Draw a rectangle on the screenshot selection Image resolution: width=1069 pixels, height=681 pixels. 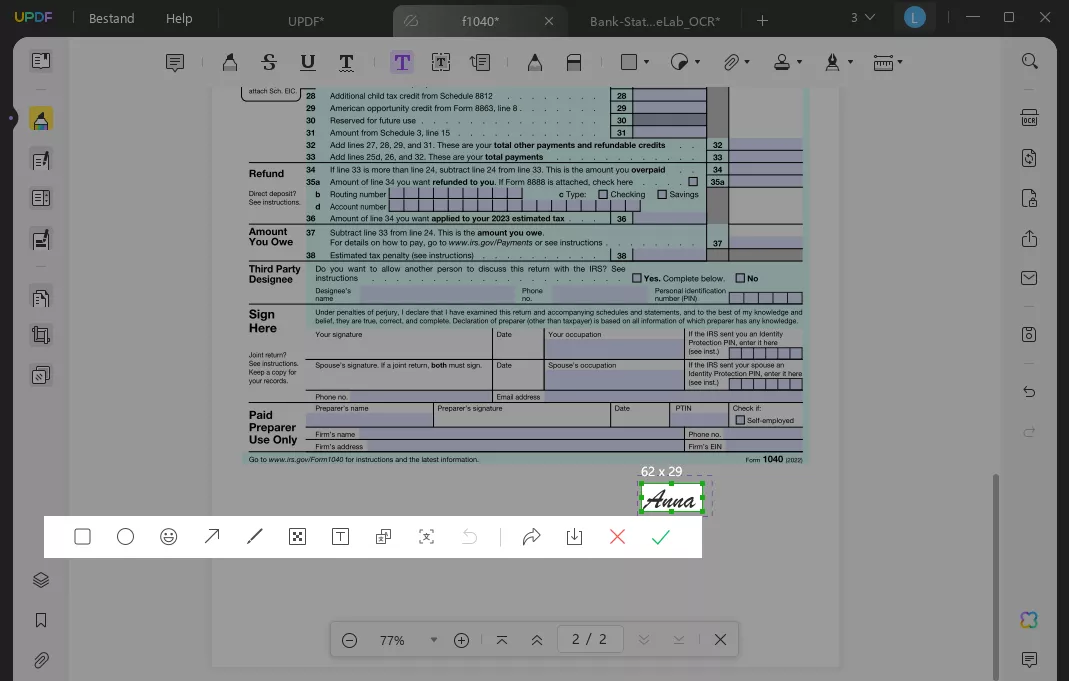point(82,537)
